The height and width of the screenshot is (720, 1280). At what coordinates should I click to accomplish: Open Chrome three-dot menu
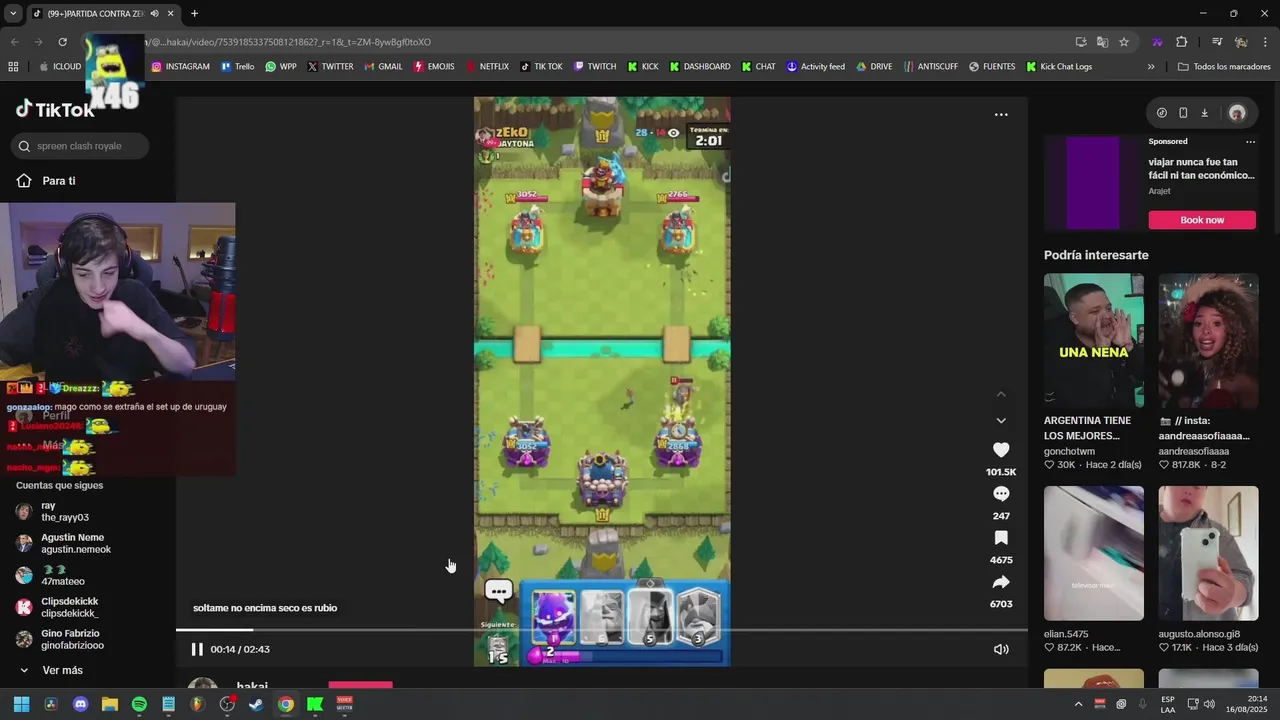pyautogui.click(x=1265, y=42)
